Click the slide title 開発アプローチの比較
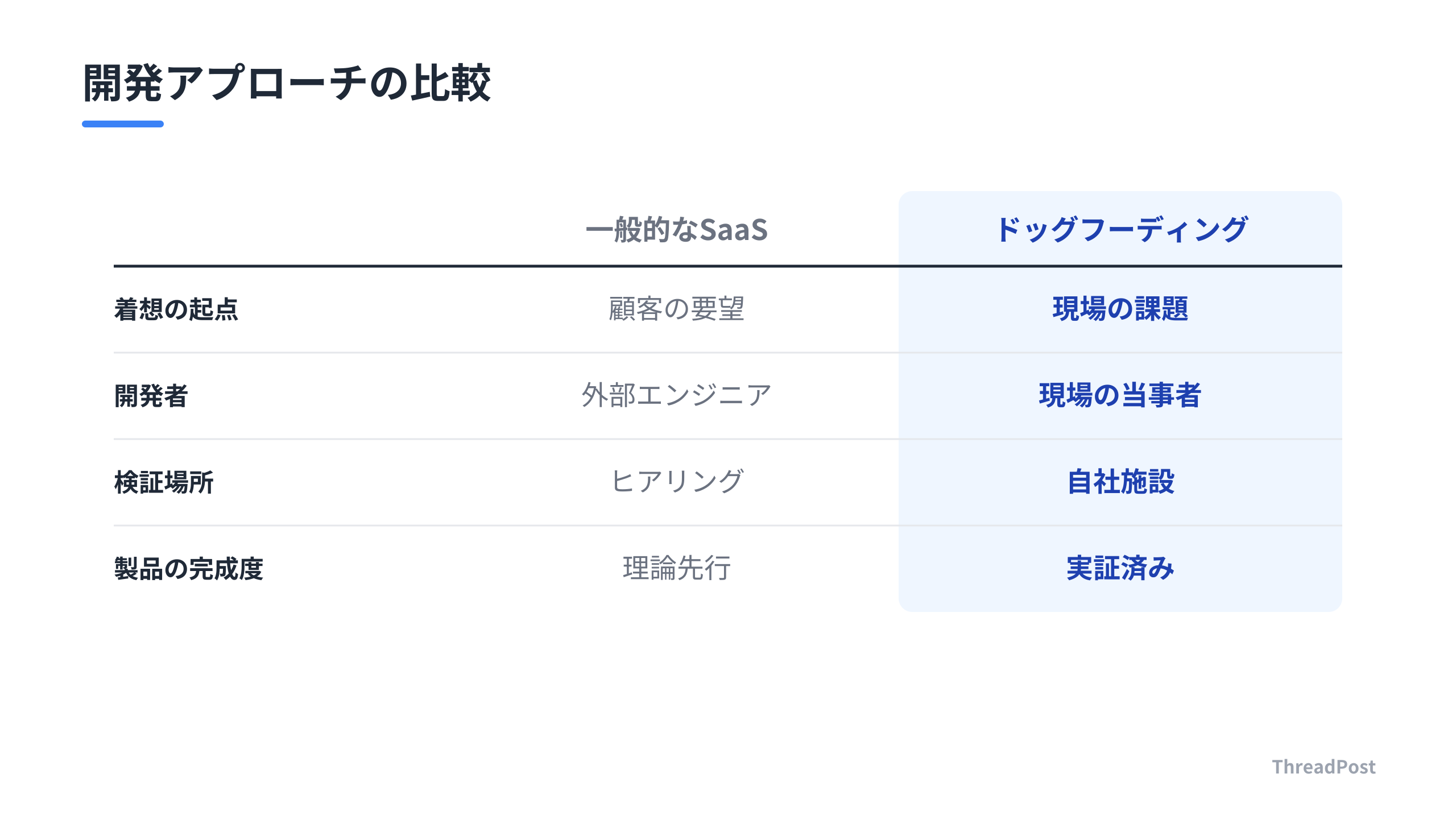 coord(287,83)
